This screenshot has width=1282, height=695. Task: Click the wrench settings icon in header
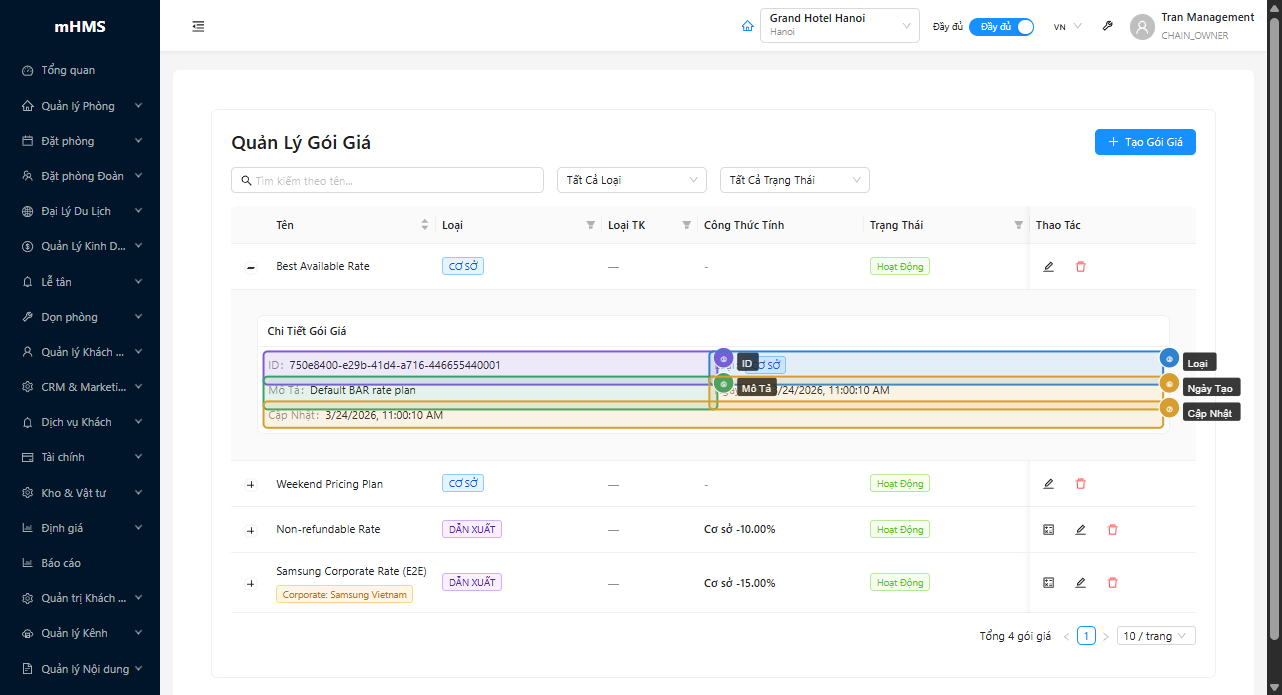pyautogui.click(x=1108, y=27)
